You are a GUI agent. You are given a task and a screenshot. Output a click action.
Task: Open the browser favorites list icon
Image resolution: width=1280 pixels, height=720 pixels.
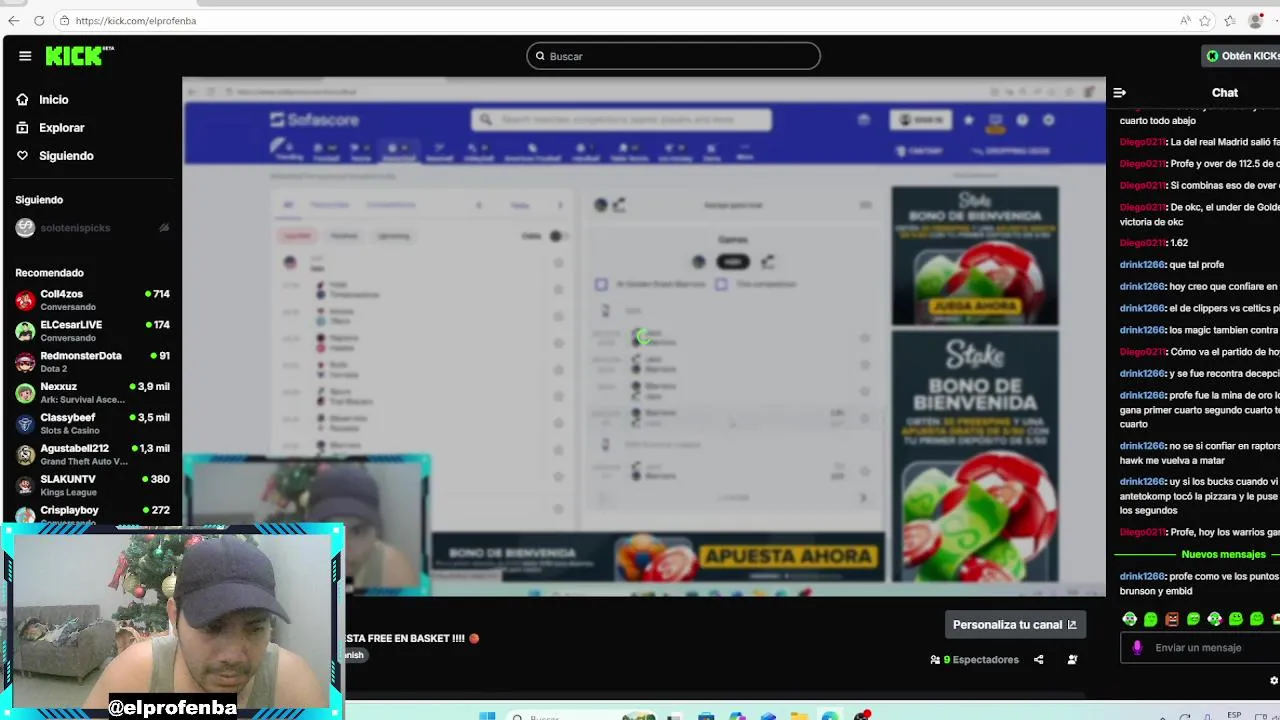point(1230,20)
